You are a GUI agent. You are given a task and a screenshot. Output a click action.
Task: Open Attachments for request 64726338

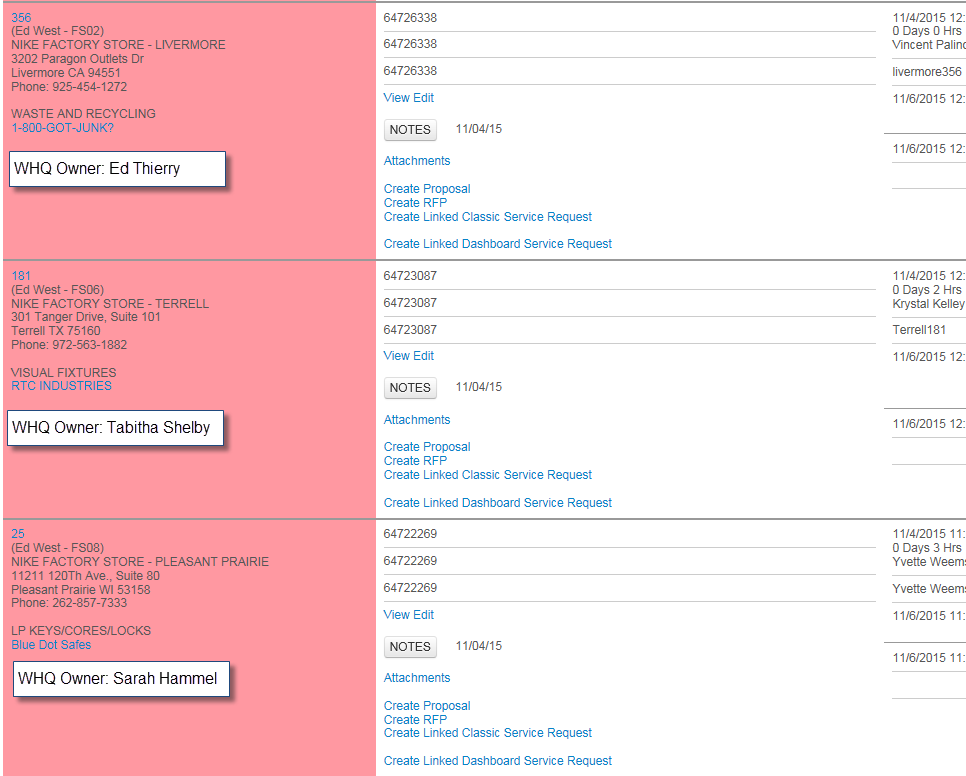click(417, 161)
